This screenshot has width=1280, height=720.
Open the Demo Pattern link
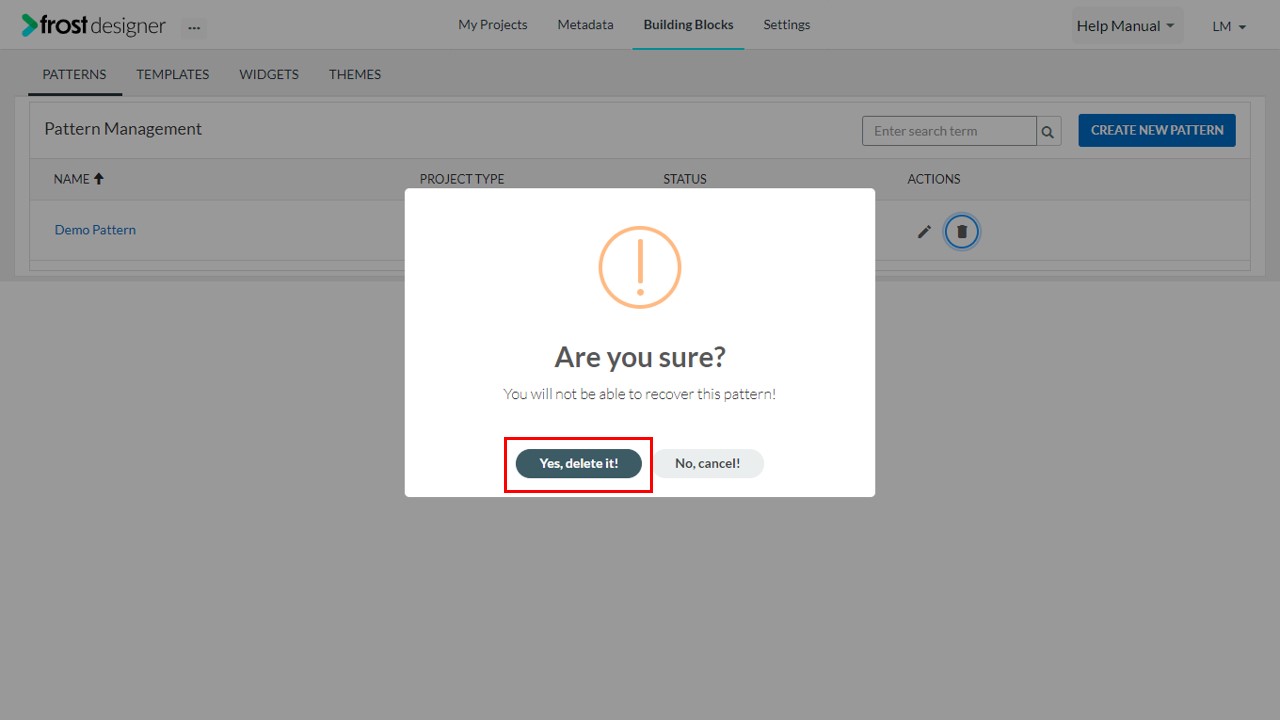click(x=95, y=230)
